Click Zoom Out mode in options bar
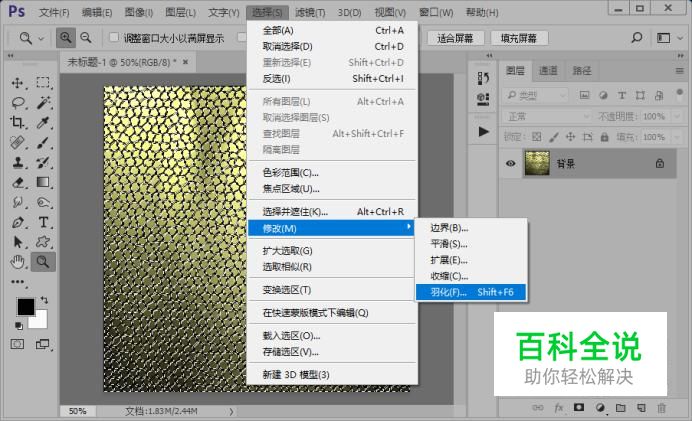The image size is (692, 421). 86,38
